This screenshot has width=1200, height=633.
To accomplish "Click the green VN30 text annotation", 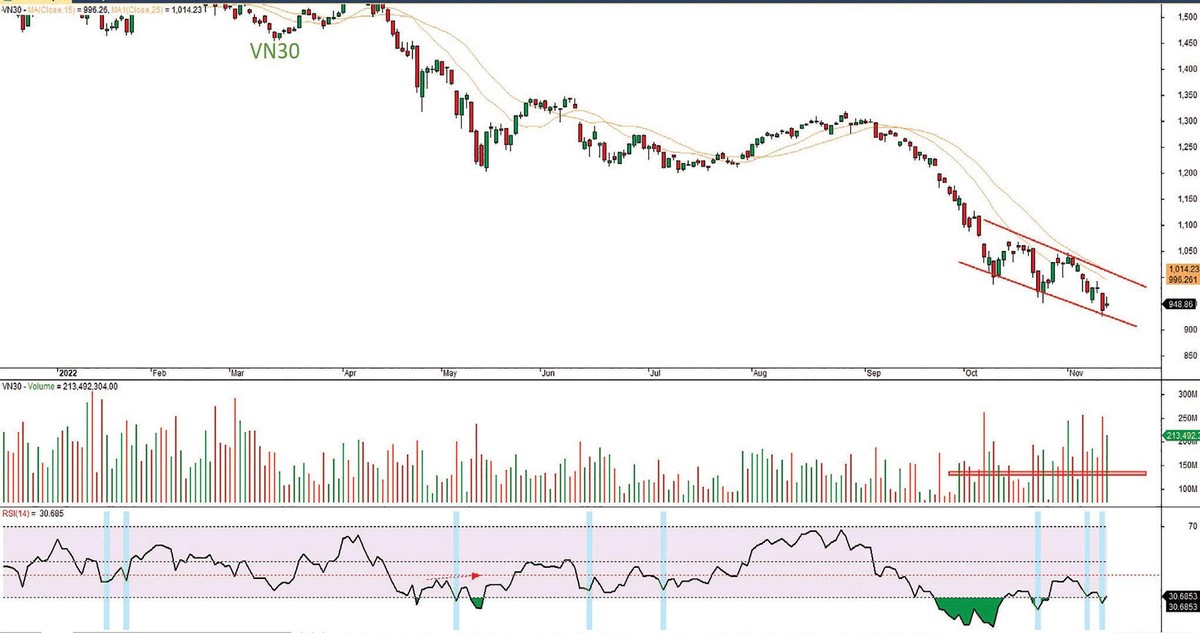I will click(x=277, y=52).
